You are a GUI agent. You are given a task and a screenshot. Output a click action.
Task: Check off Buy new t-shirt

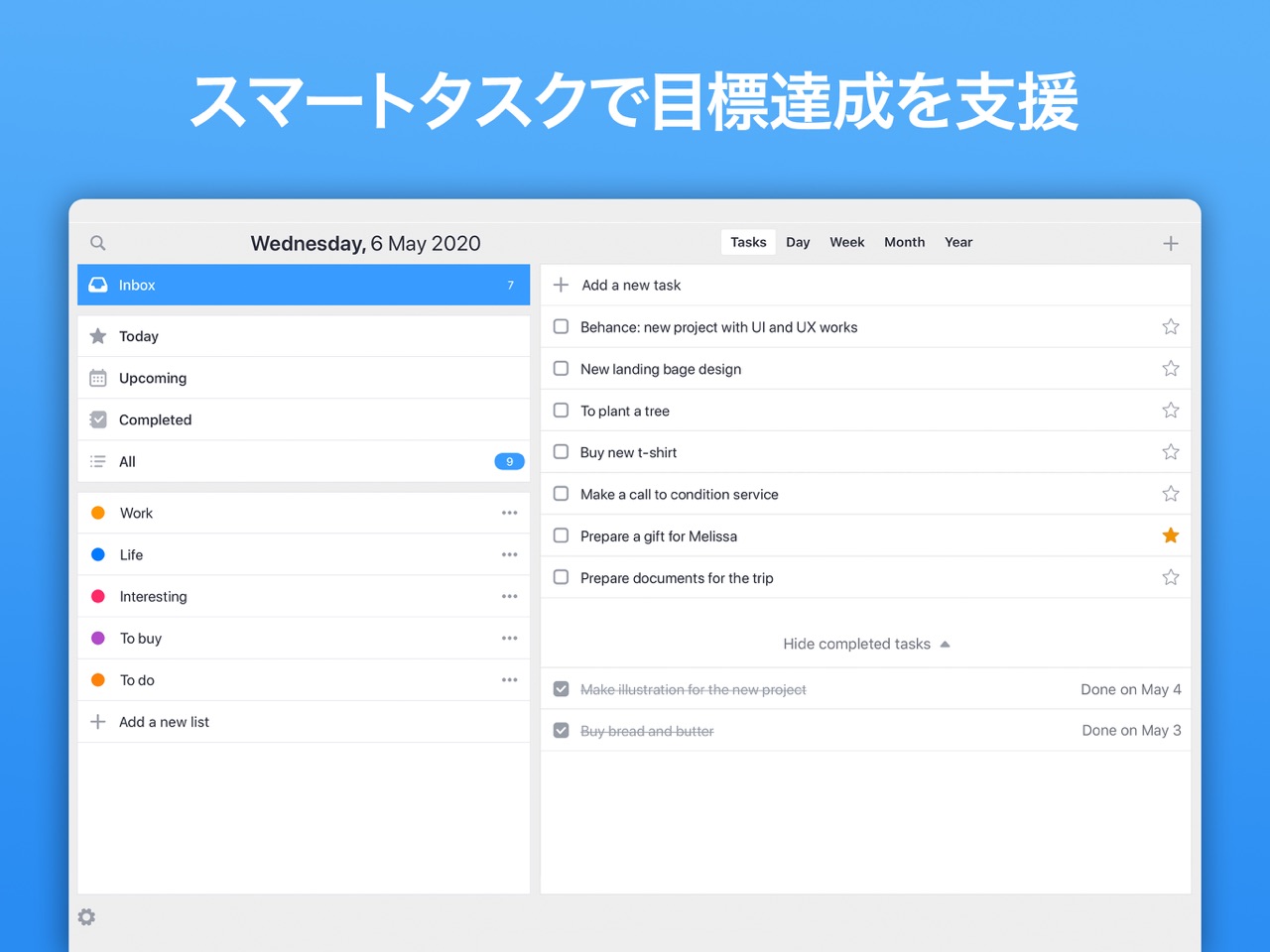tap(561, 451)
